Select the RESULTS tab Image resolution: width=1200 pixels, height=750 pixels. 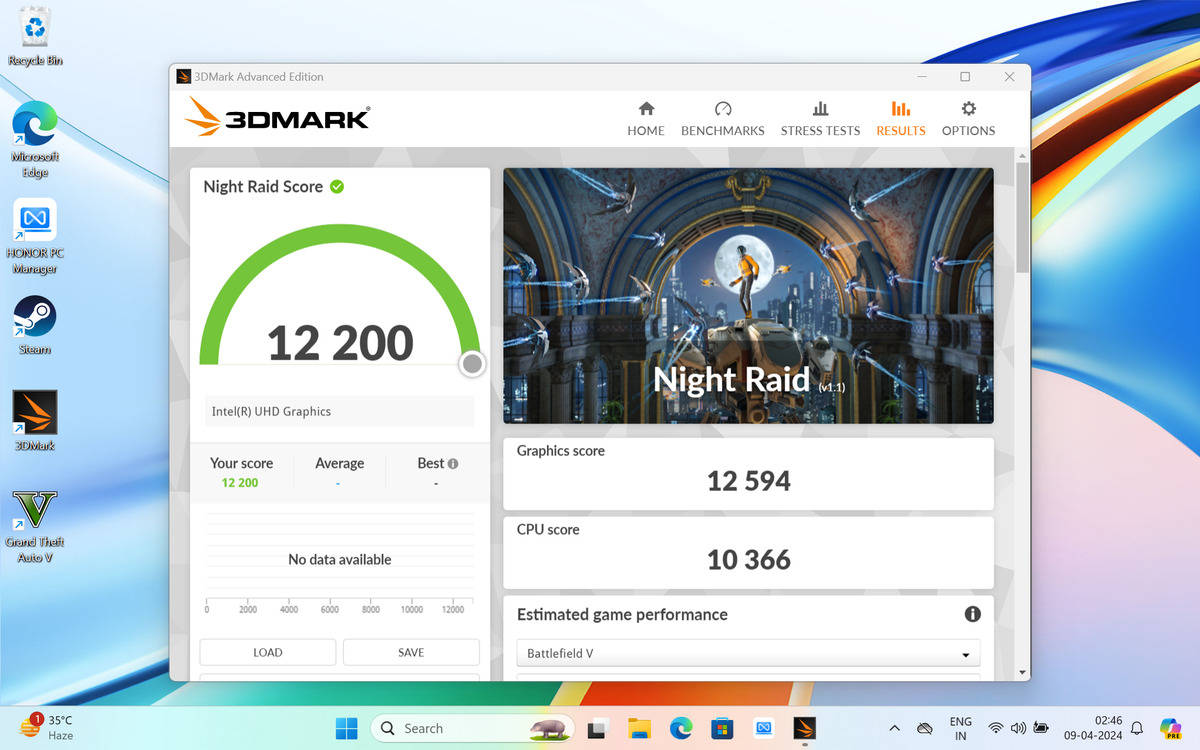(x=901, y=119)
